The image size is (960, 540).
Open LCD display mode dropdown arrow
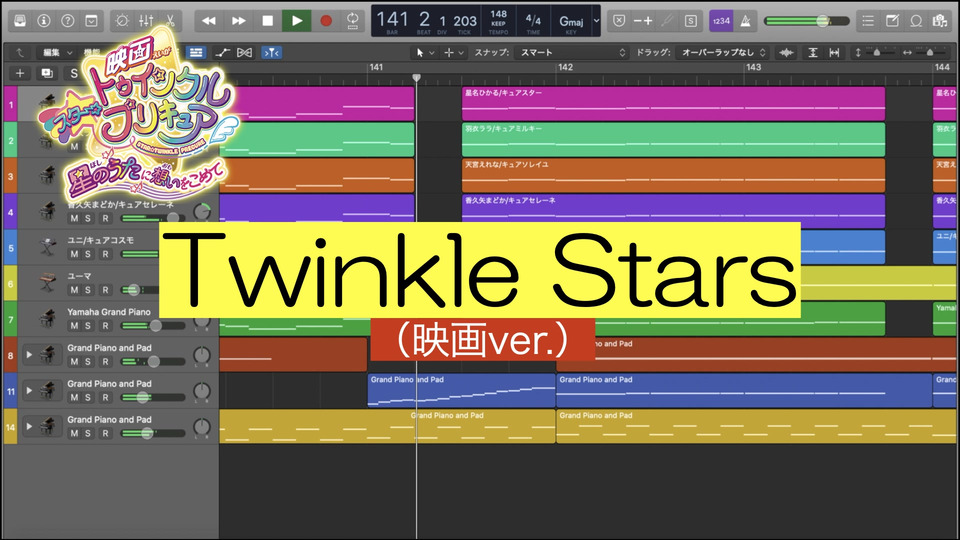(596, 21)
